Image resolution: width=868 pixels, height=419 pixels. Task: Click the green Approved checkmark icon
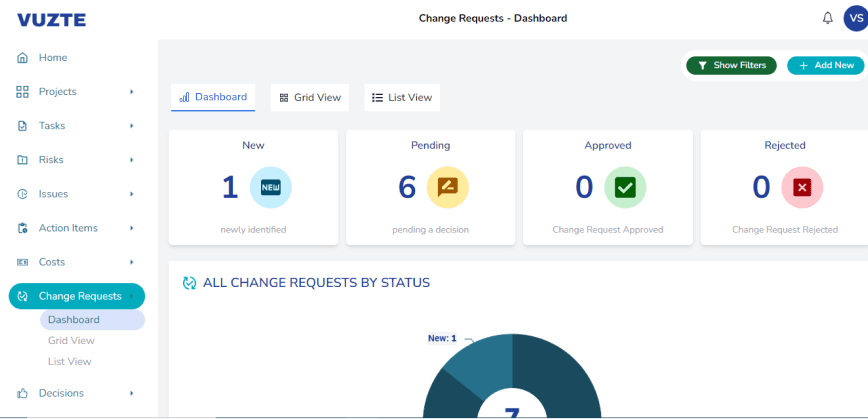(625, 187)
